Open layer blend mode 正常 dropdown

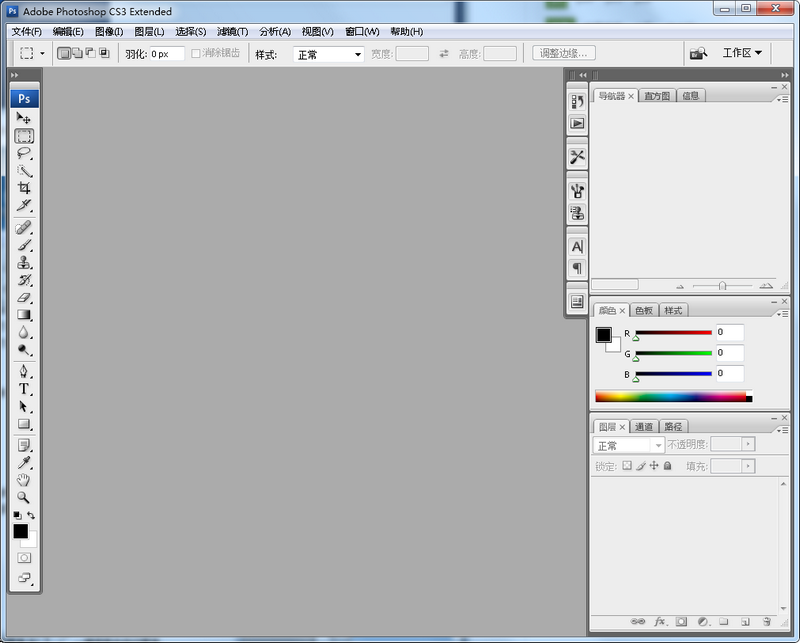[x=628, y=445]
